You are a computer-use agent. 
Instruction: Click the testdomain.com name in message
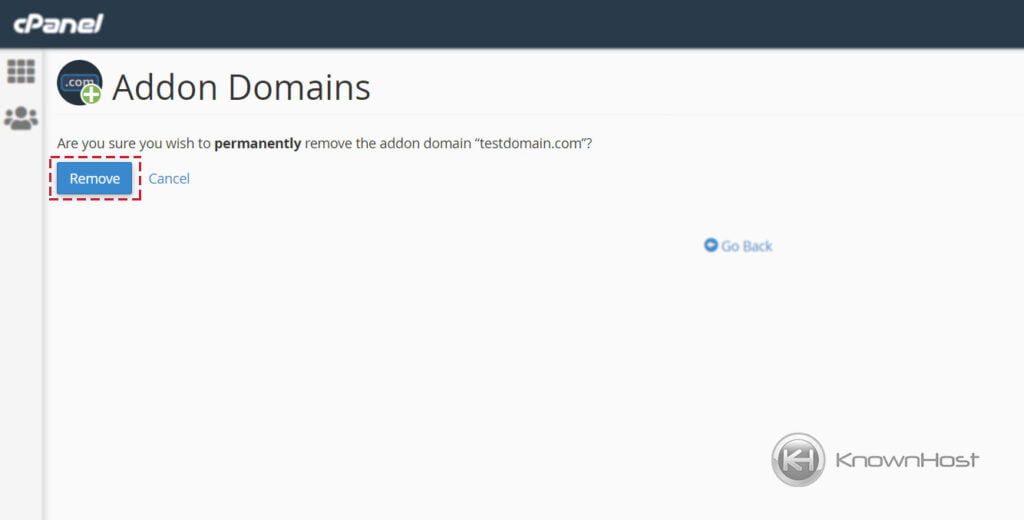pyautogui.click(x=530, y=143)
